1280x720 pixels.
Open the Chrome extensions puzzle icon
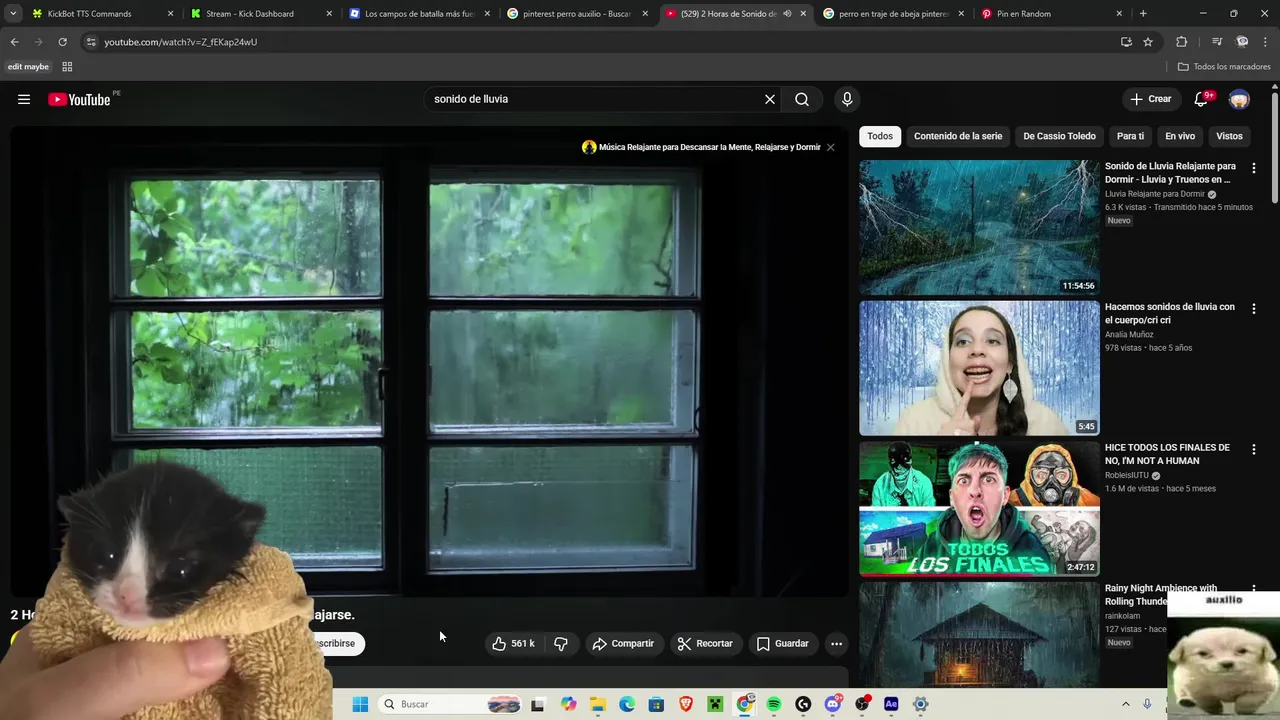pos(1181,42)
